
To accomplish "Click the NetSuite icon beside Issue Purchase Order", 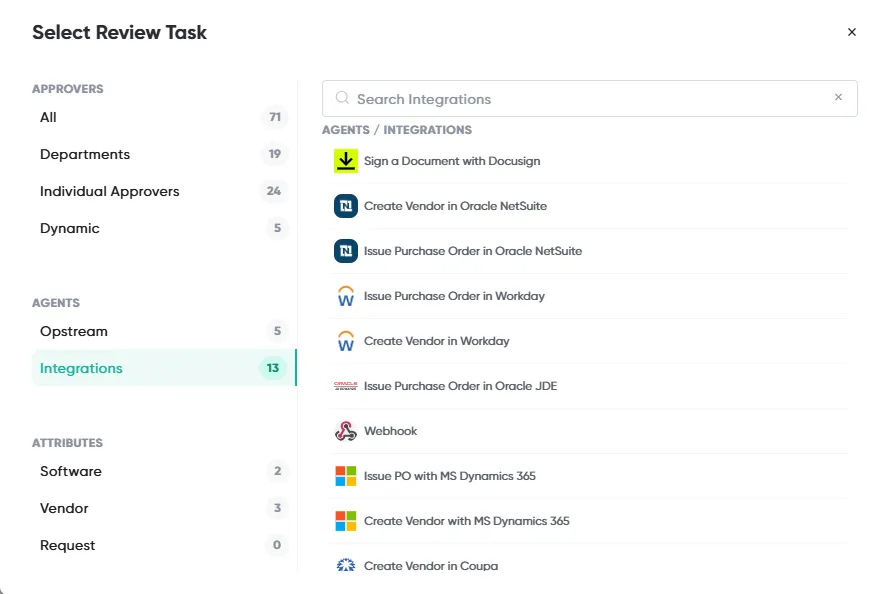I will click(345, 251).
